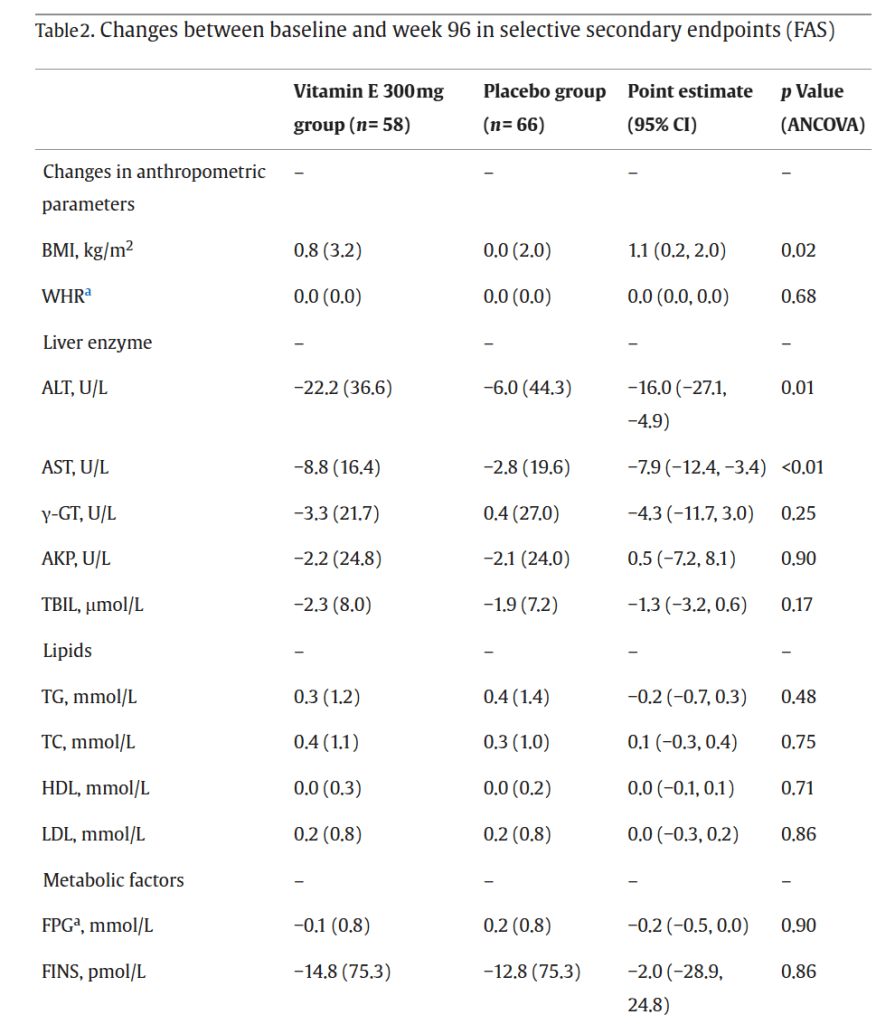This screenshot has width=895, height=1024.
Task: Select the Liver enzyme section heading
Action: pos(97,342)
